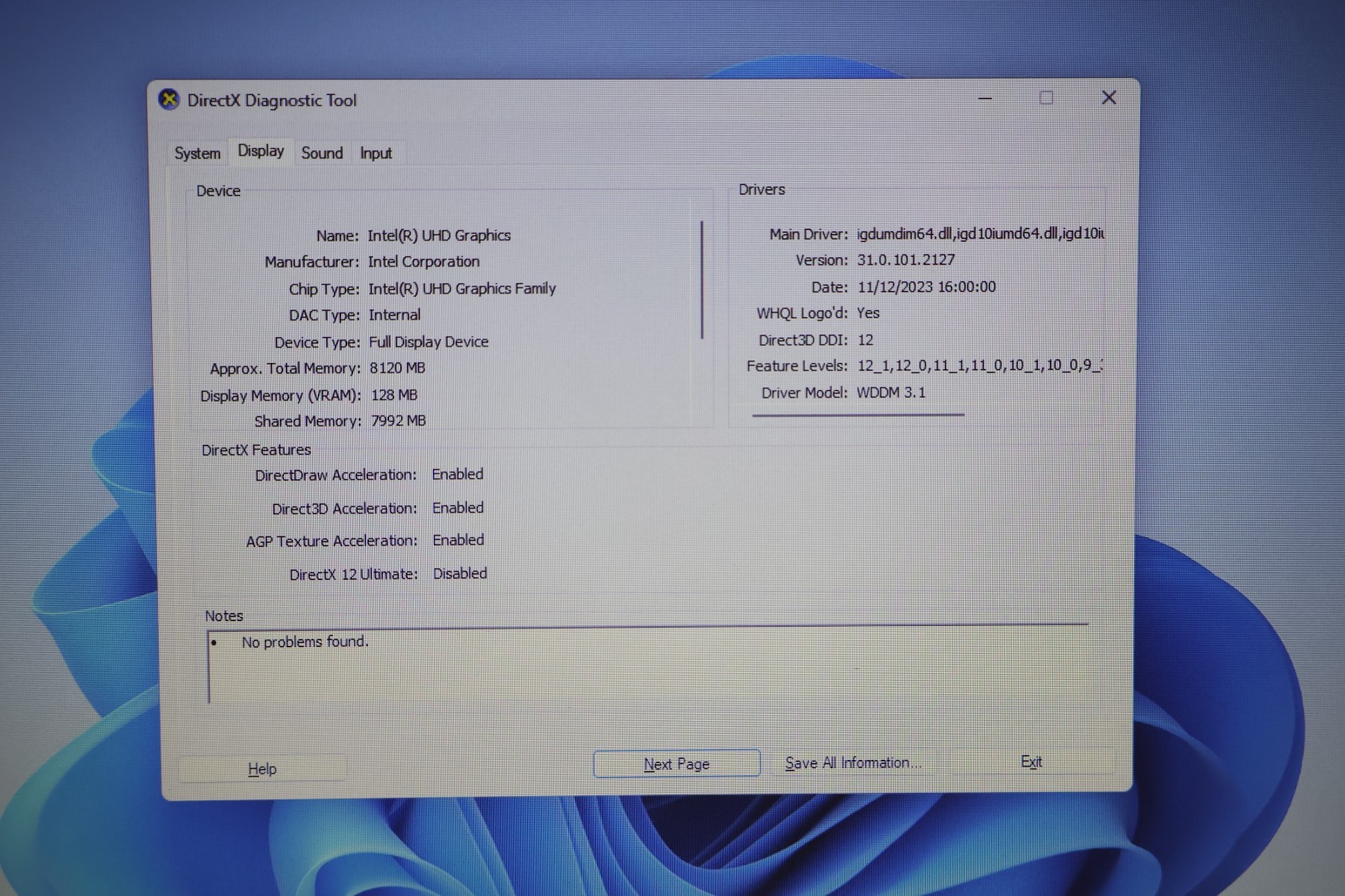The image size is (1345, 896).
Task: Click the Exit button
Action: coord(1031,762)
